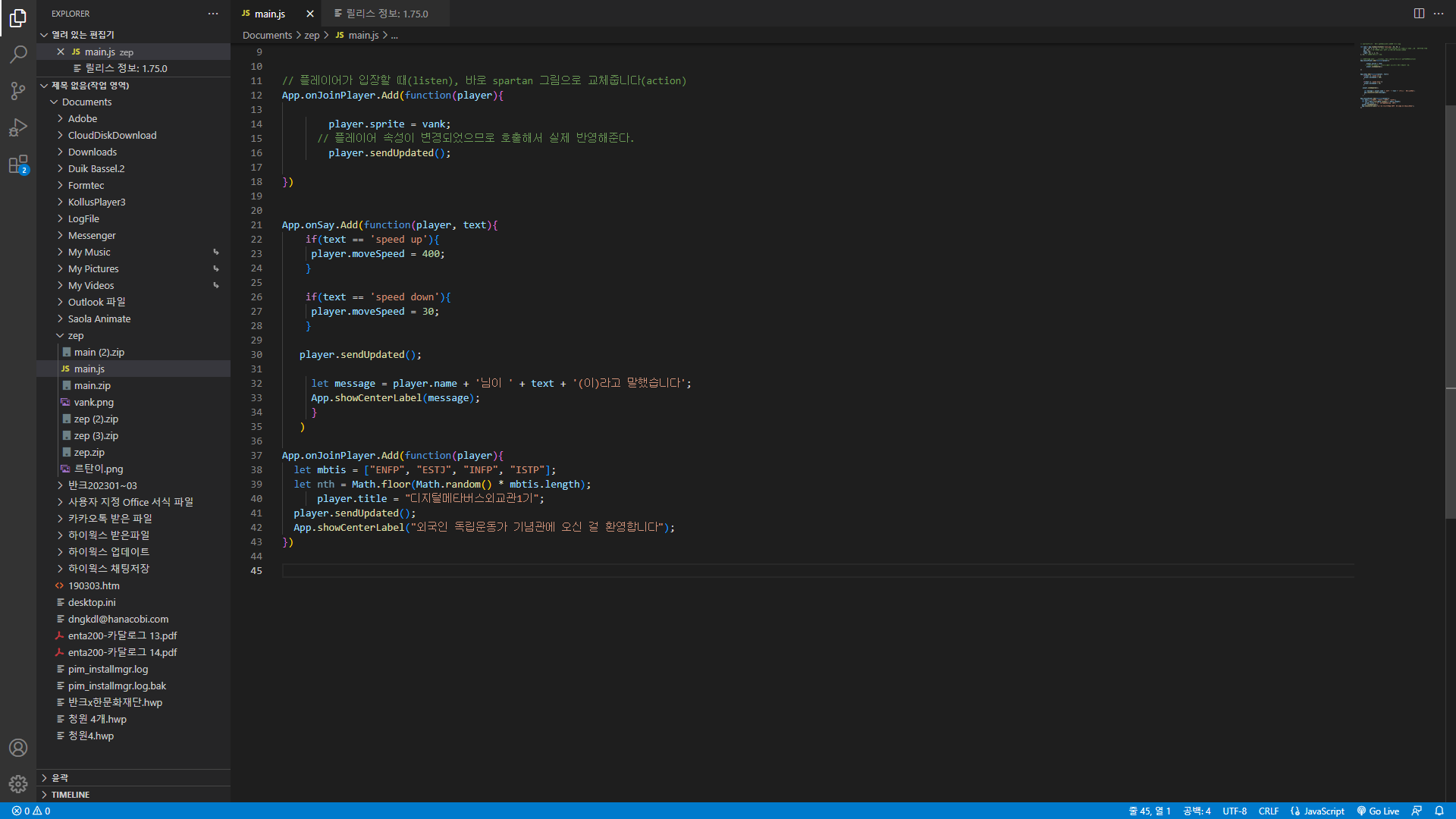Expand the My Pictures folder
This screenshot has width=1456, height=819.
133,269
